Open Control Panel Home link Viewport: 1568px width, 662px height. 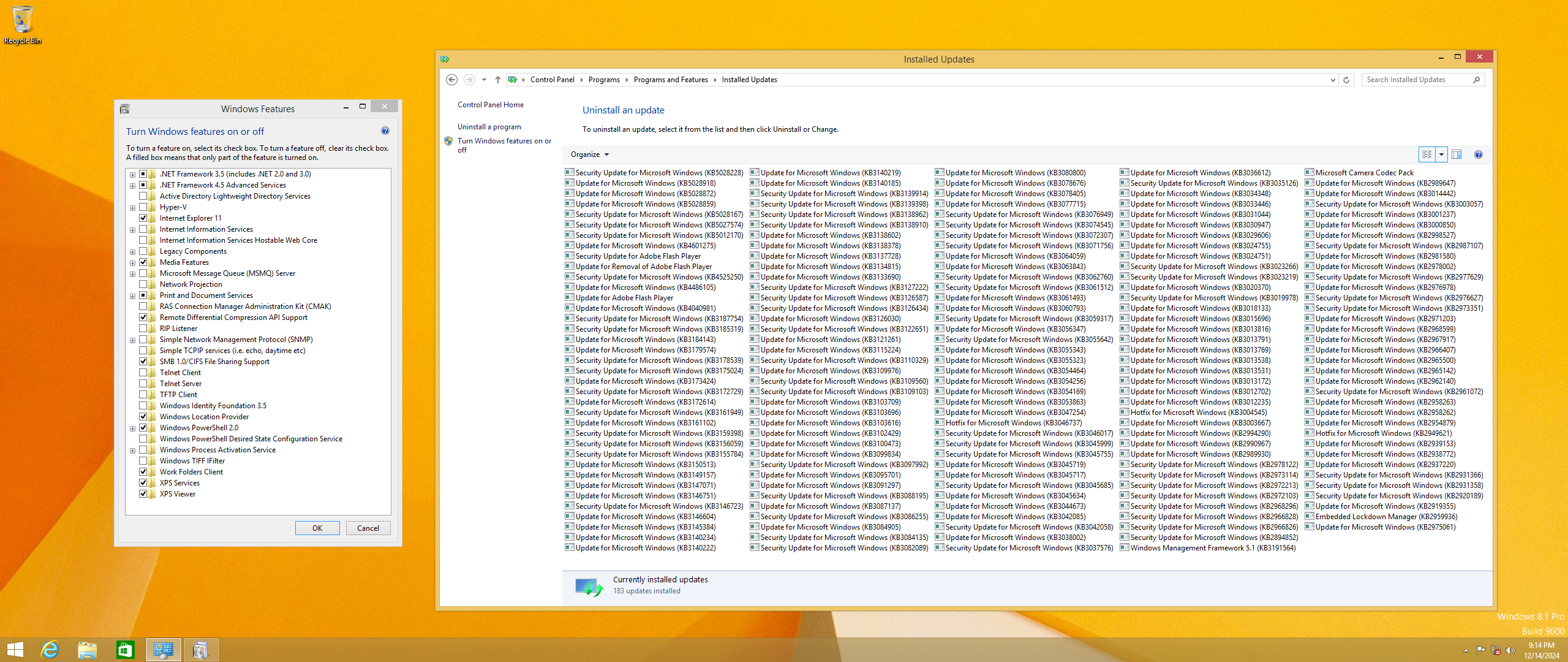tap(491, 105)
